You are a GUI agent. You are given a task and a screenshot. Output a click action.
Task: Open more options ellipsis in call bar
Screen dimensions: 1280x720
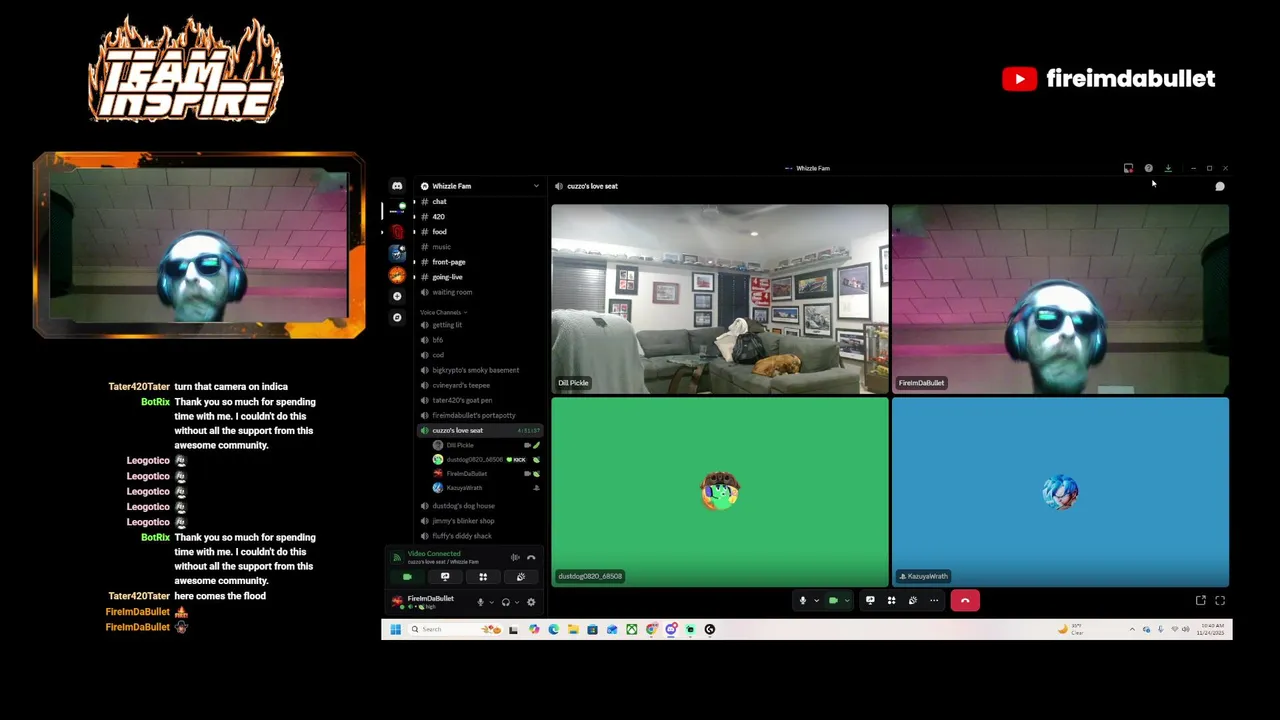(x=934, y=600)
